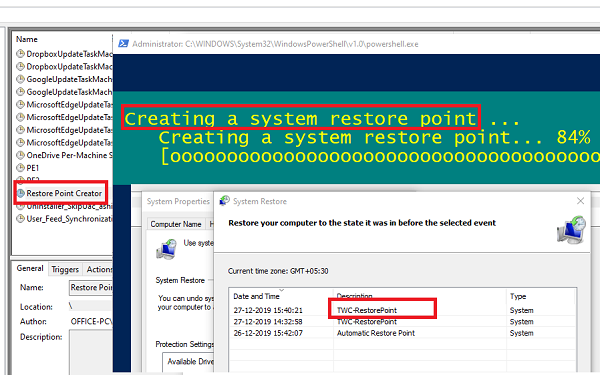600x375 pixels.
Task: Click System Properties computer icon
Action: pos(166,249)
